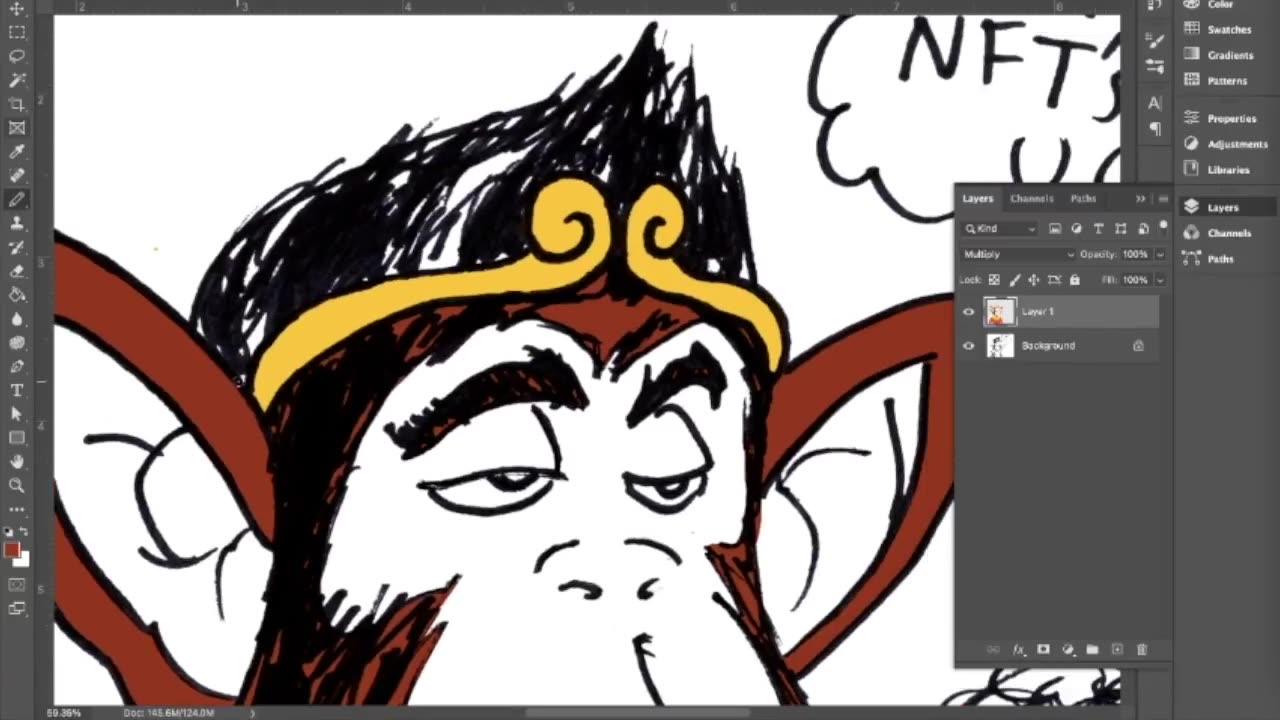Select the Layers tab
Image resolution: width=1280 pixels, height=720 pixels.
tap(977, 198)
